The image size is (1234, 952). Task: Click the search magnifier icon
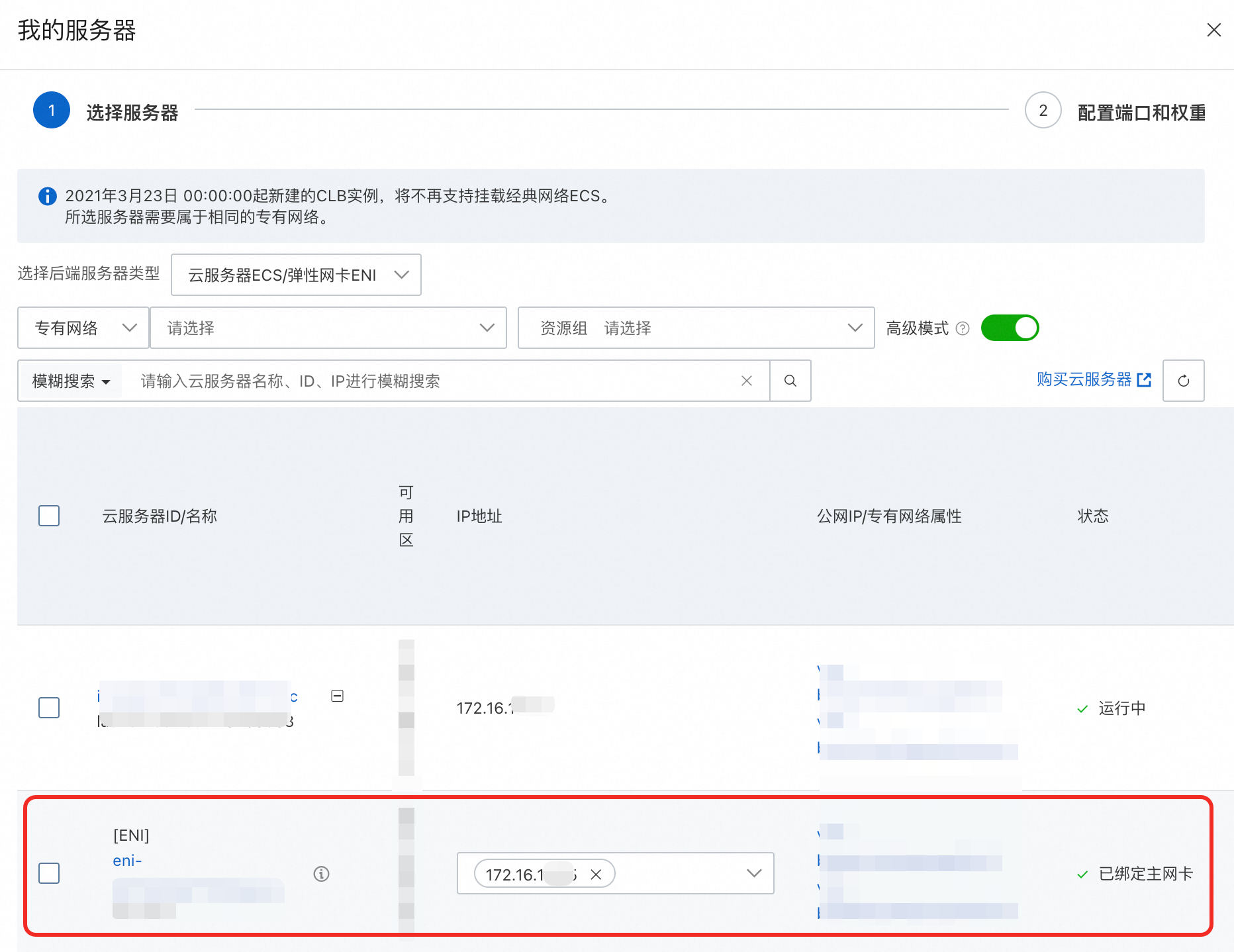coord(790,381)
